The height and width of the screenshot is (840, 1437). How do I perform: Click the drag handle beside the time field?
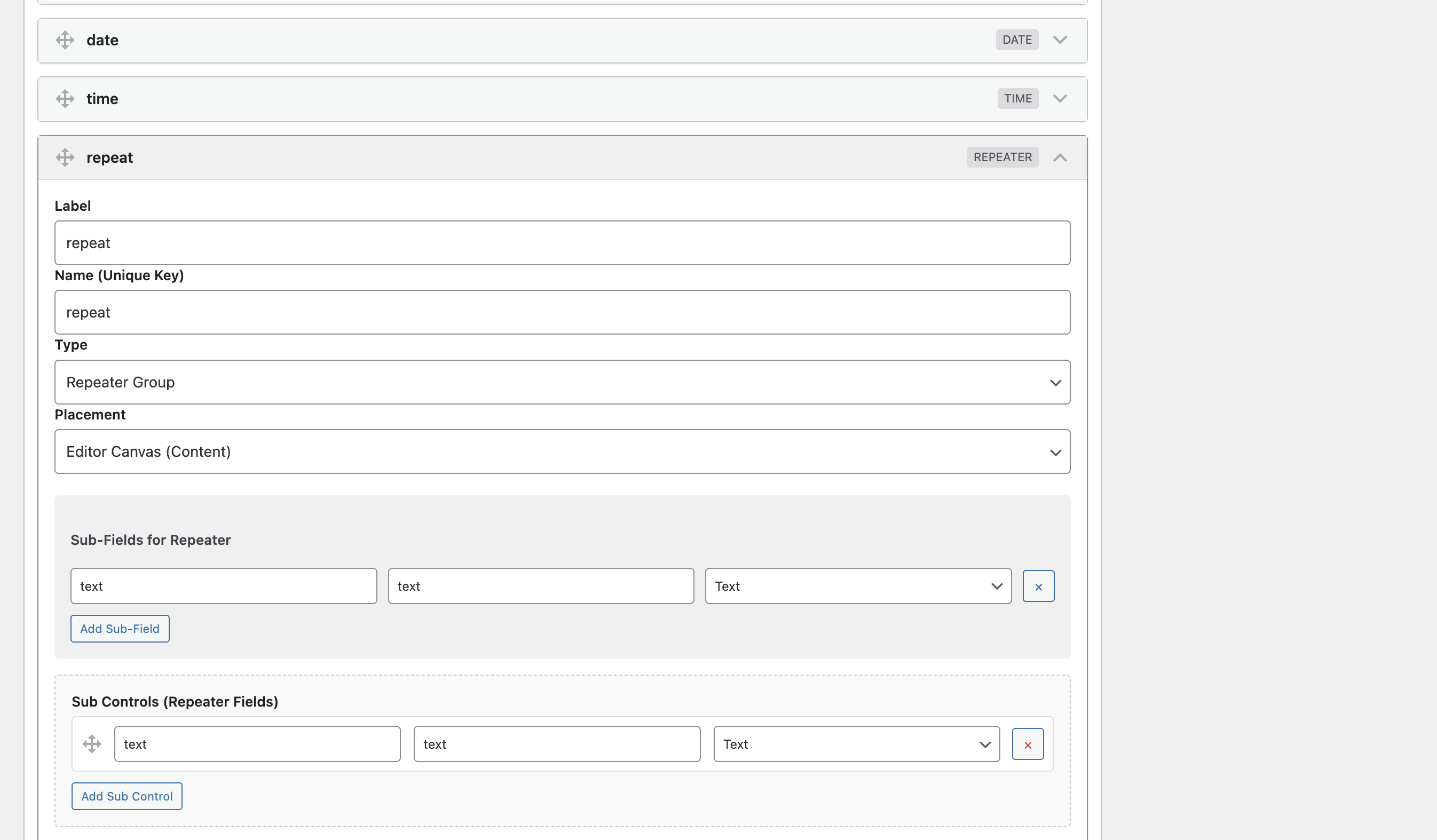[65, 99]
